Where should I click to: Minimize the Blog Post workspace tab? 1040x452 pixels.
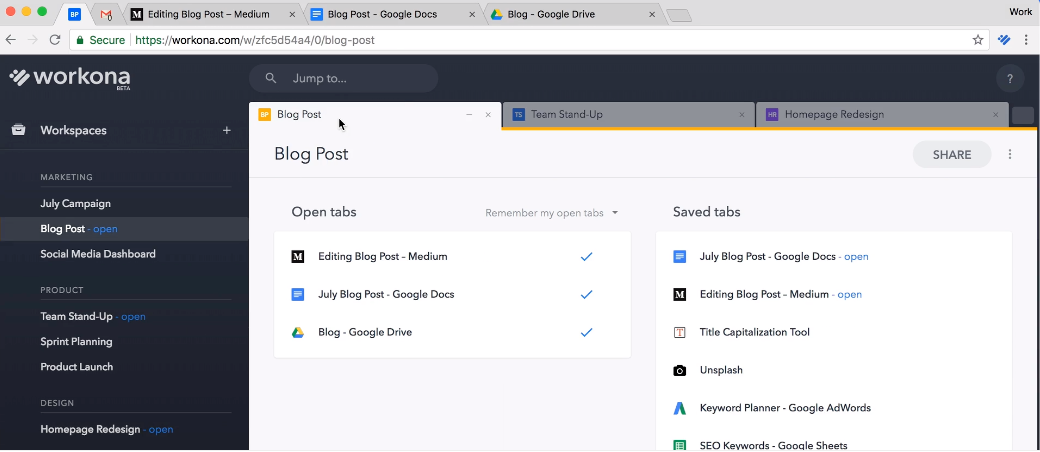[469, 115]
